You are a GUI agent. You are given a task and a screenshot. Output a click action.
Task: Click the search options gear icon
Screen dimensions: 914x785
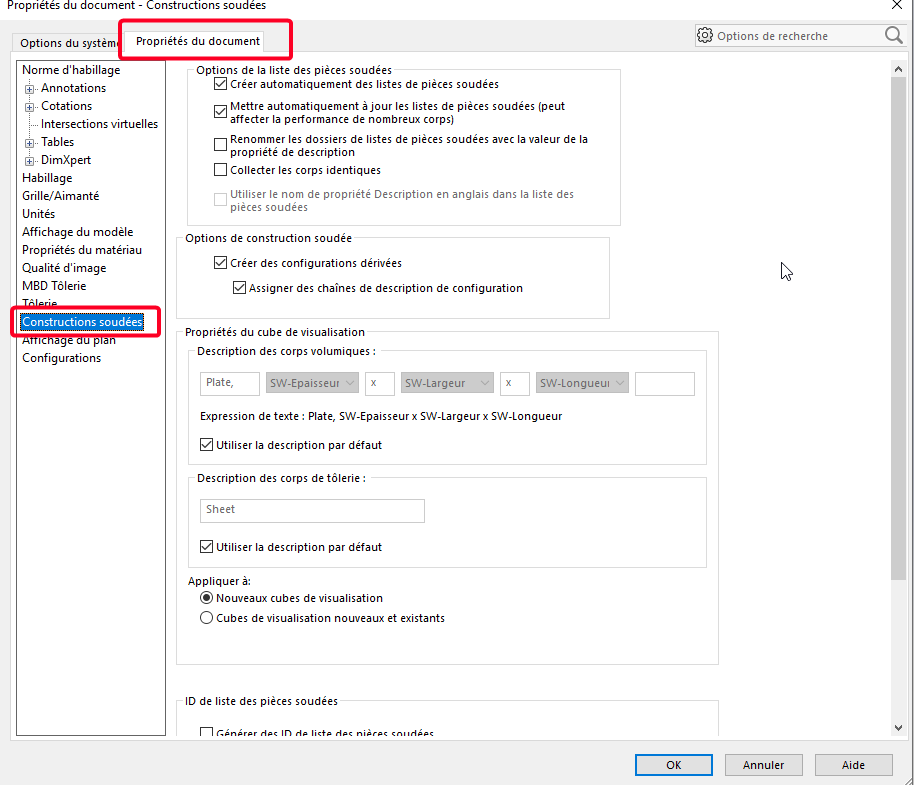click(x=706, y=36)
